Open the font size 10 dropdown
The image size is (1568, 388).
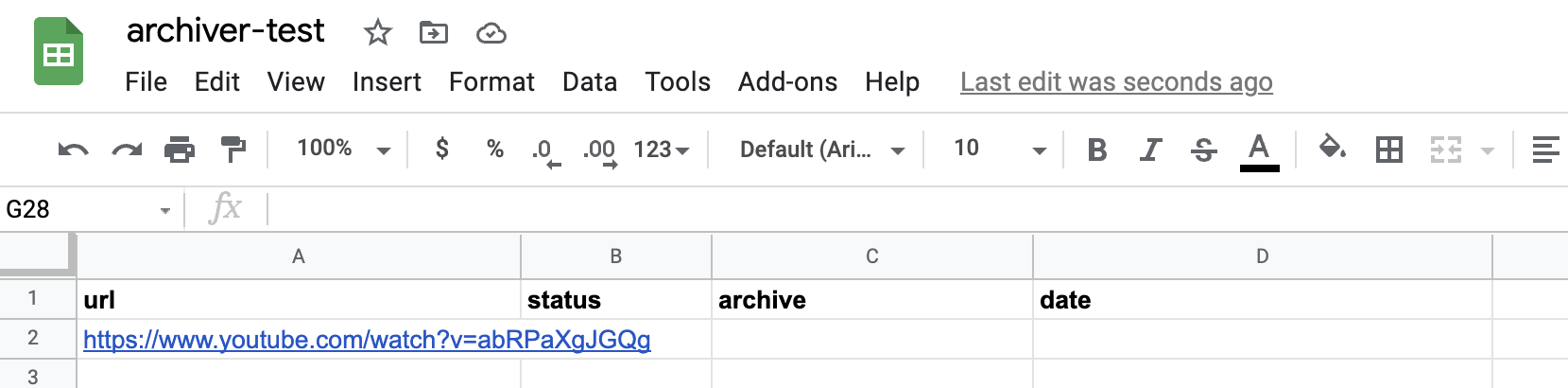(999, 150)
